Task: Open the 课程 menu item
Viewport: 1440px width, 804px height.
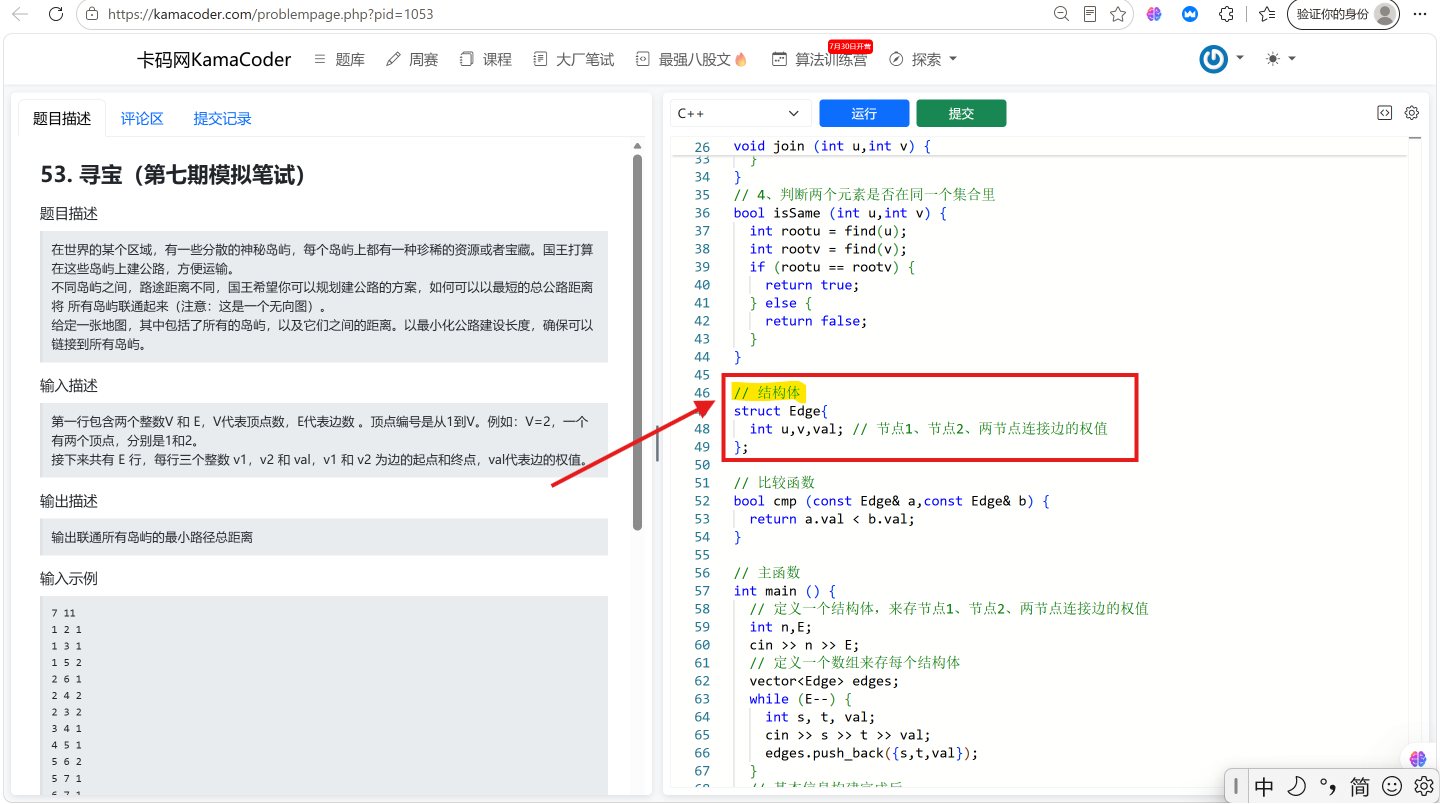Action: (486, 59)
